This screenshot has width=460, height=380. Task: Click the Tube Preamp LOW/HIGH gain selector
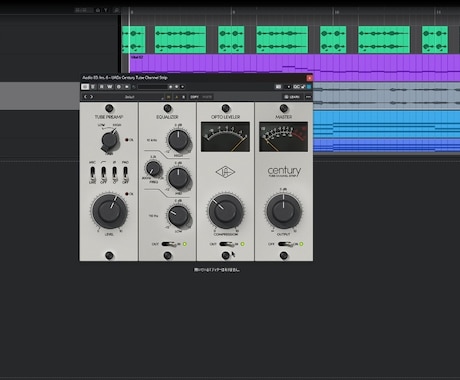click(x=109, y=140)
